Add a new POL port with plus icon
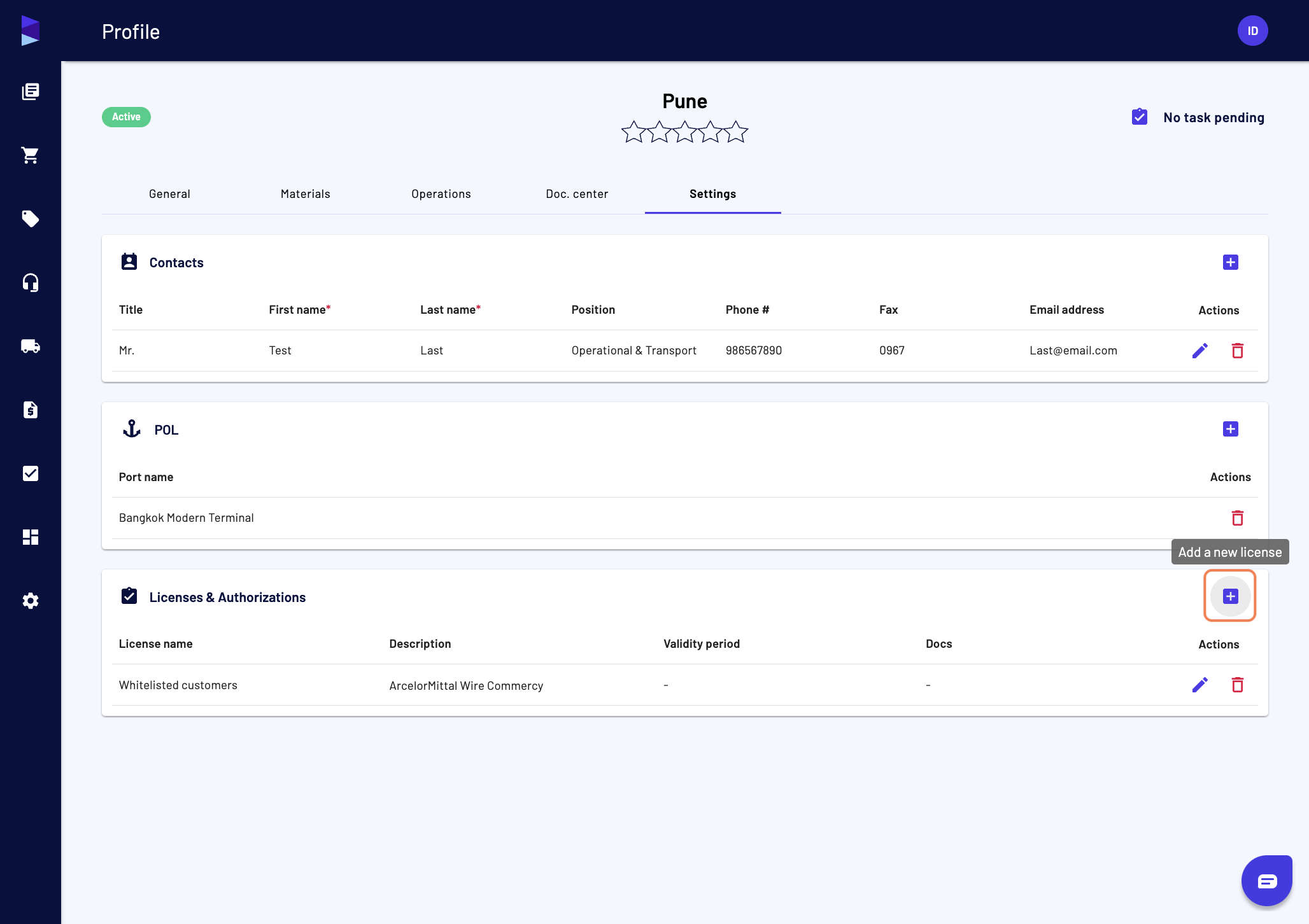 coord(1231,429)
